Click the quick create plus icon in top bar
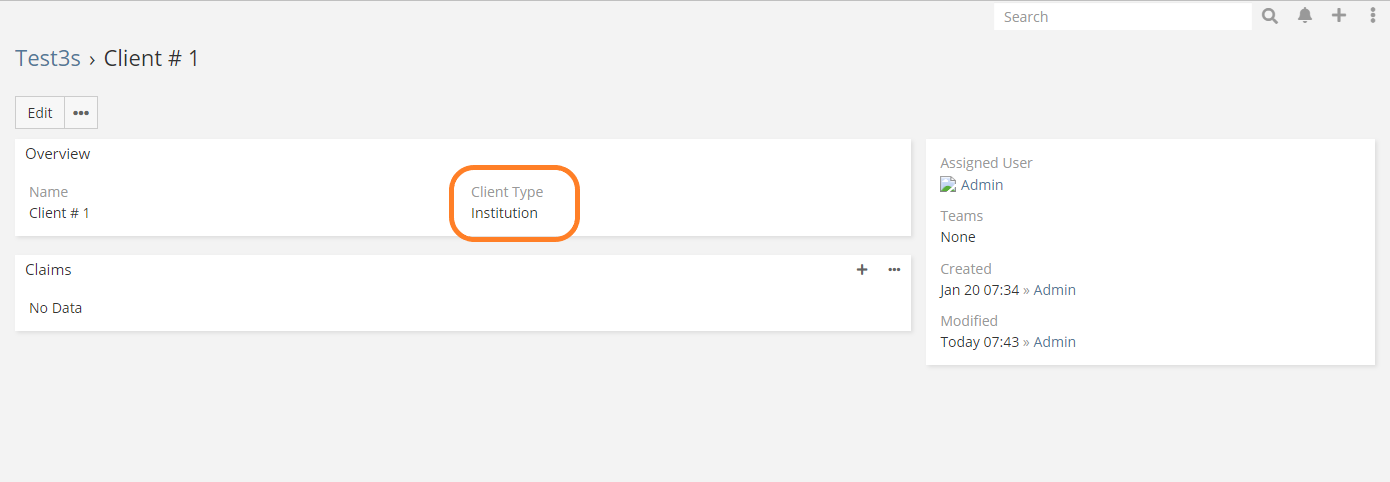This screenshot has width=1390, height=482. (x=1339, y=16)
